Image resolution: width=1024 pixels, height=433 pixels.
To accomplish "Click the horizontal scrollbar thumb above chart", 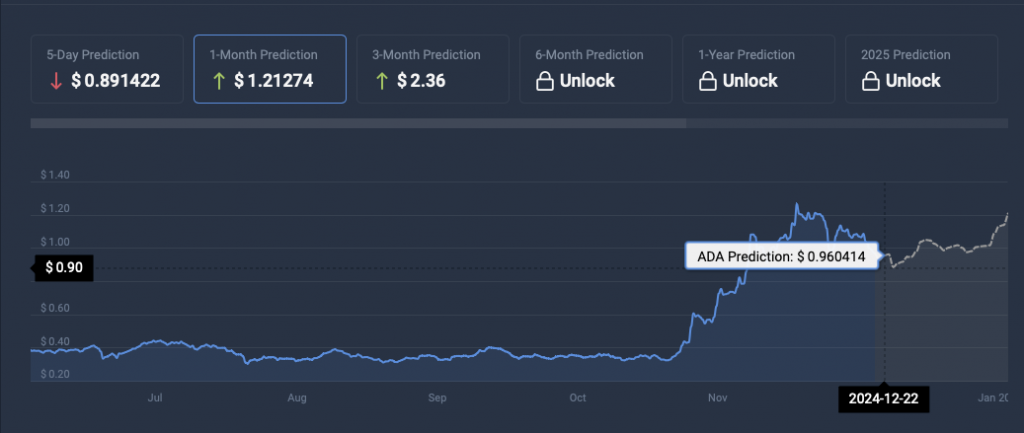I will pos(358,124).
